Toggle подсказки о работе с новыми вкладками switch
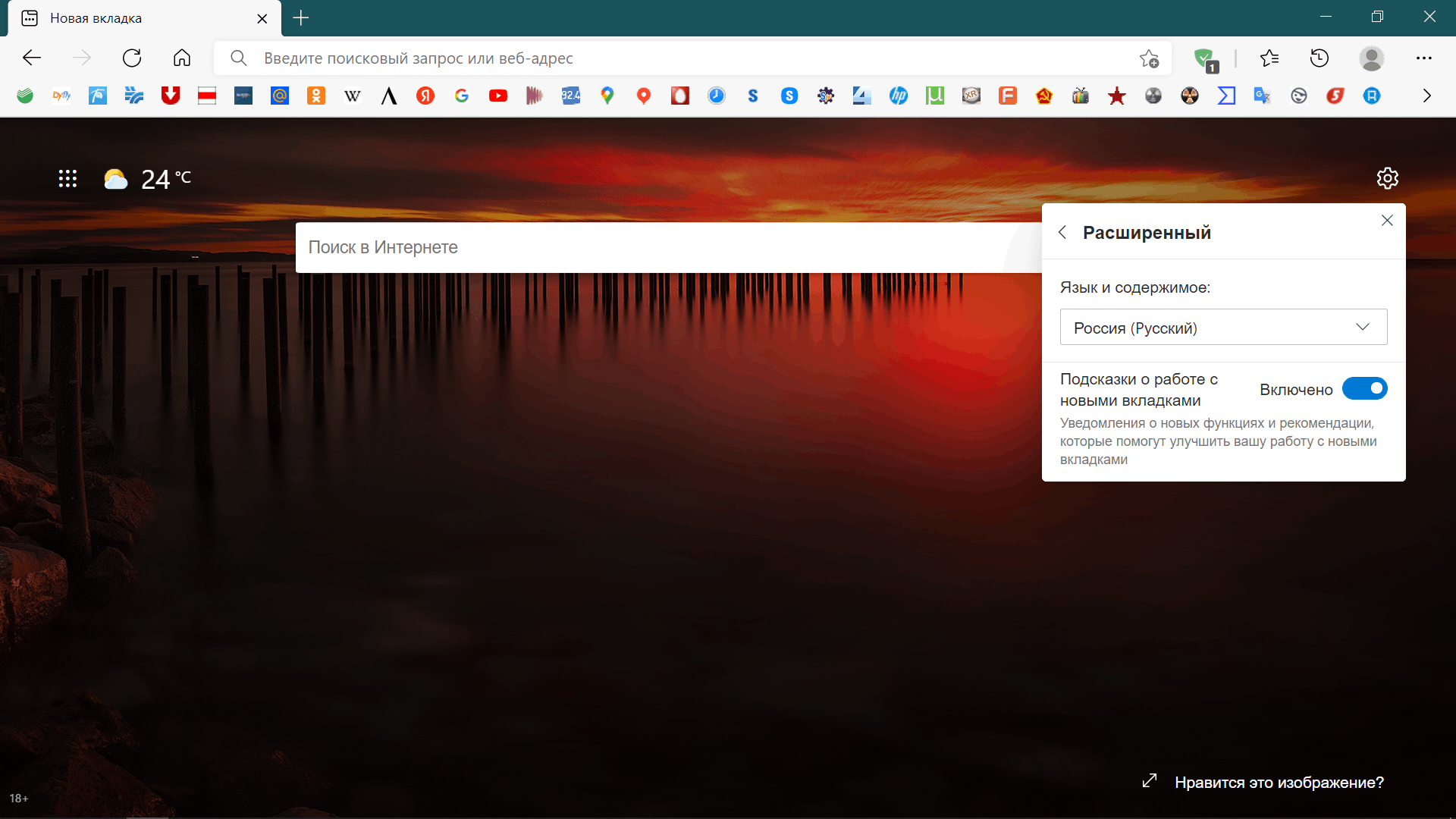Image resolution: width=1456 pixels, height=819 pixels. [1365, 389]
